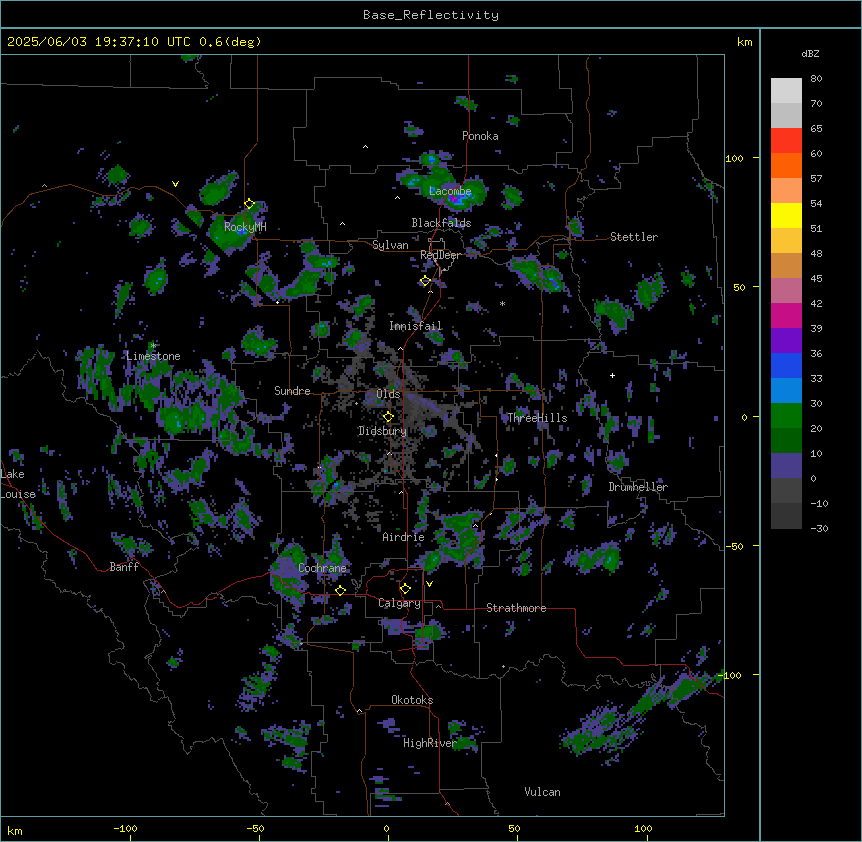This screenshot has width=862, height=842.
Task: Click the Calgary city label
Action: [399, 603]
